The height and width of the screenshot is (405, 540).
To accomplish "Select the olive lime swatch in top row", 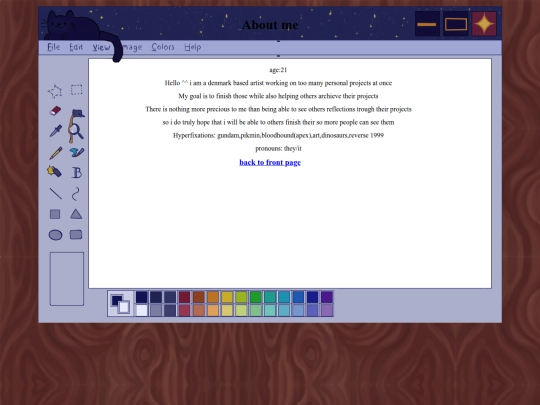I will click(241, 297).
